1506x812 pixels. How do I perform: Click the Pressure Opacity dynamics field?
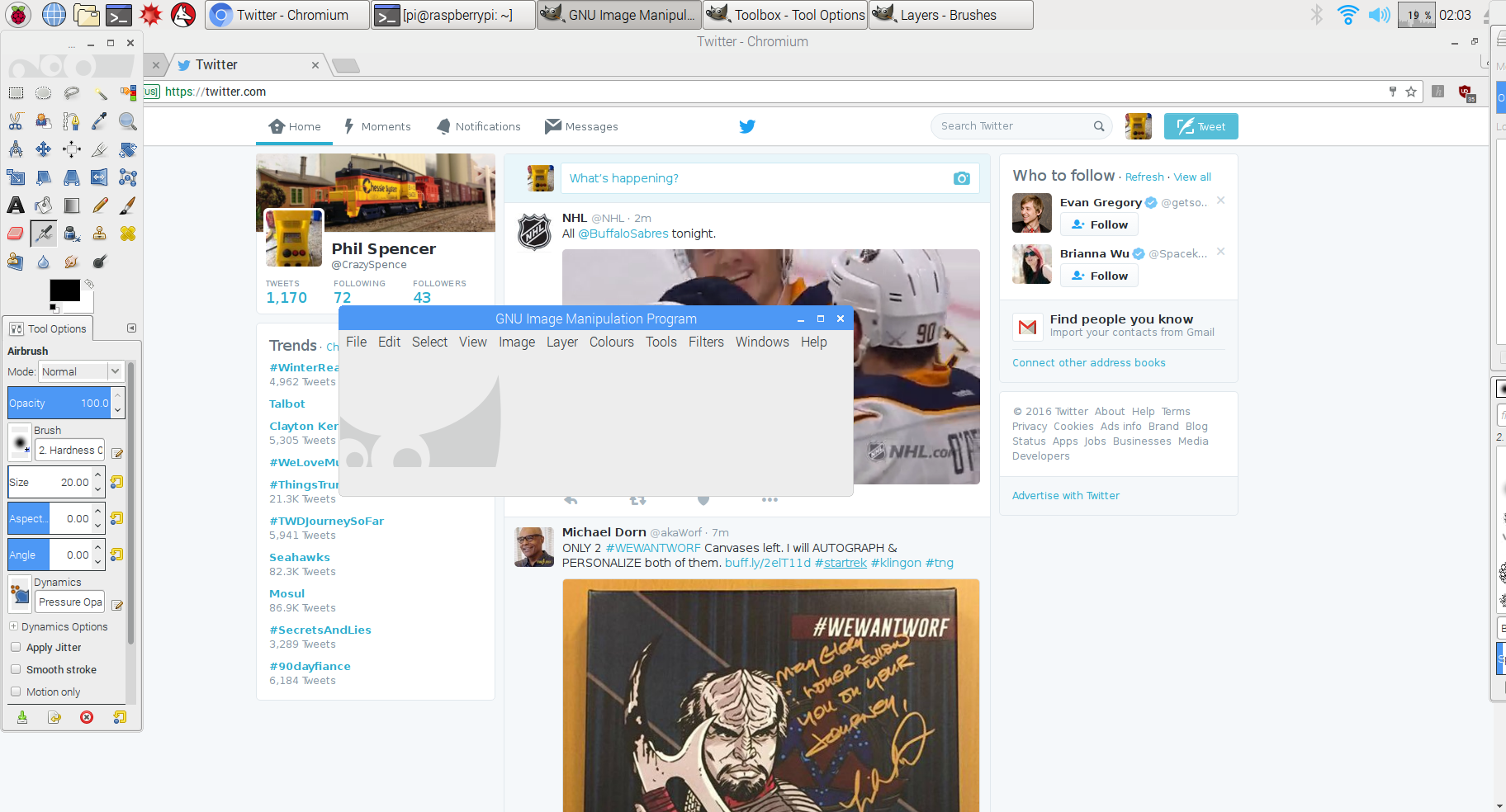[x=70, y=602]
